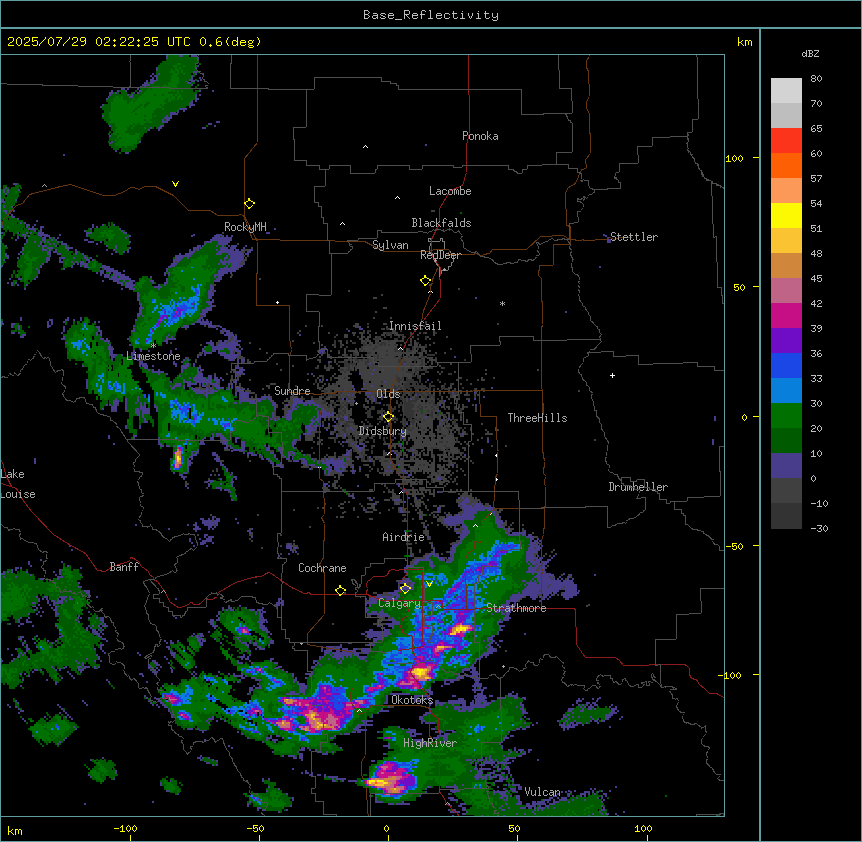Image resolution: width=862 pixels, height=842 pixels.
Task: Click the Lacombe city label
Action: pos(450,191)
